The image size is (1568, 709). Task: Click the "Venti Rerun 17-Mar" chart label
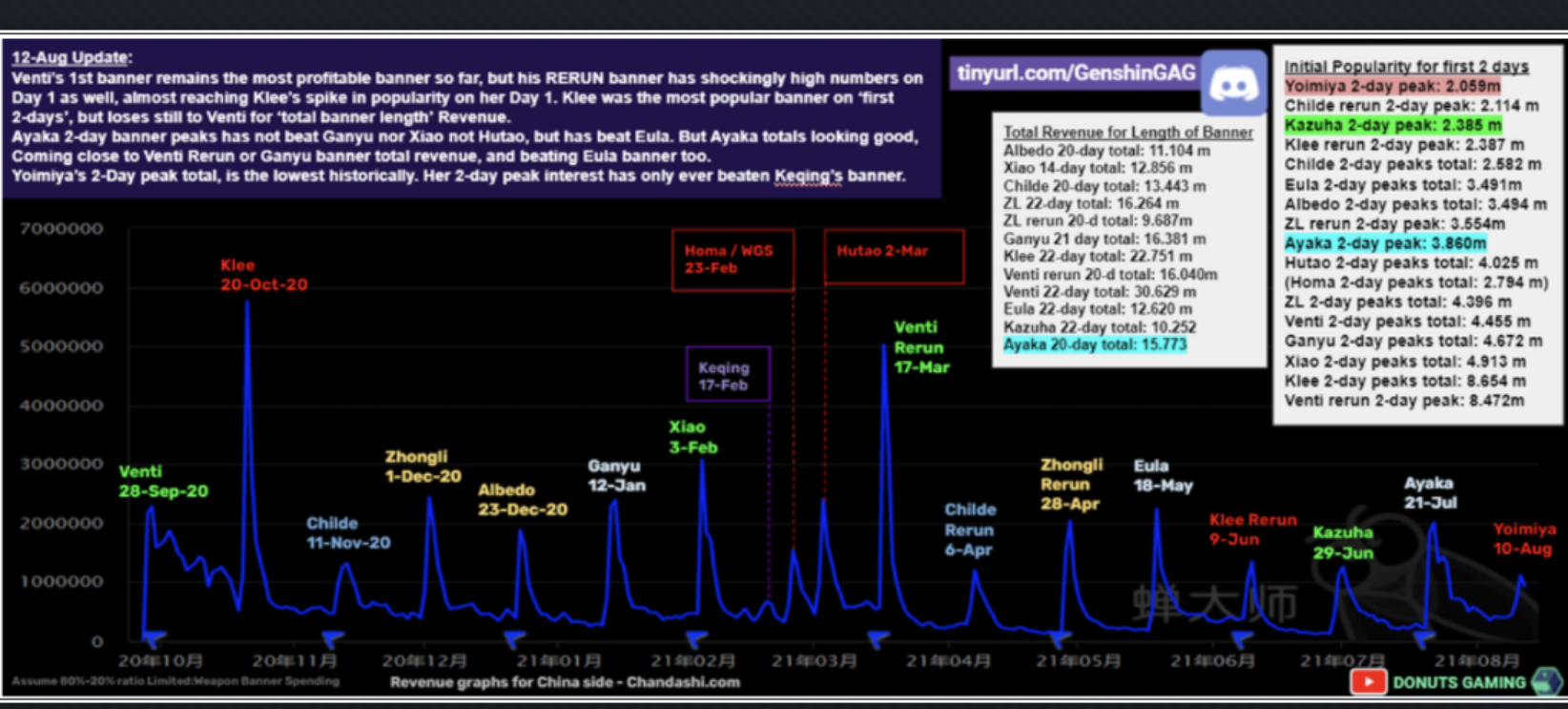pyautogui.click(x=921, y=347)
